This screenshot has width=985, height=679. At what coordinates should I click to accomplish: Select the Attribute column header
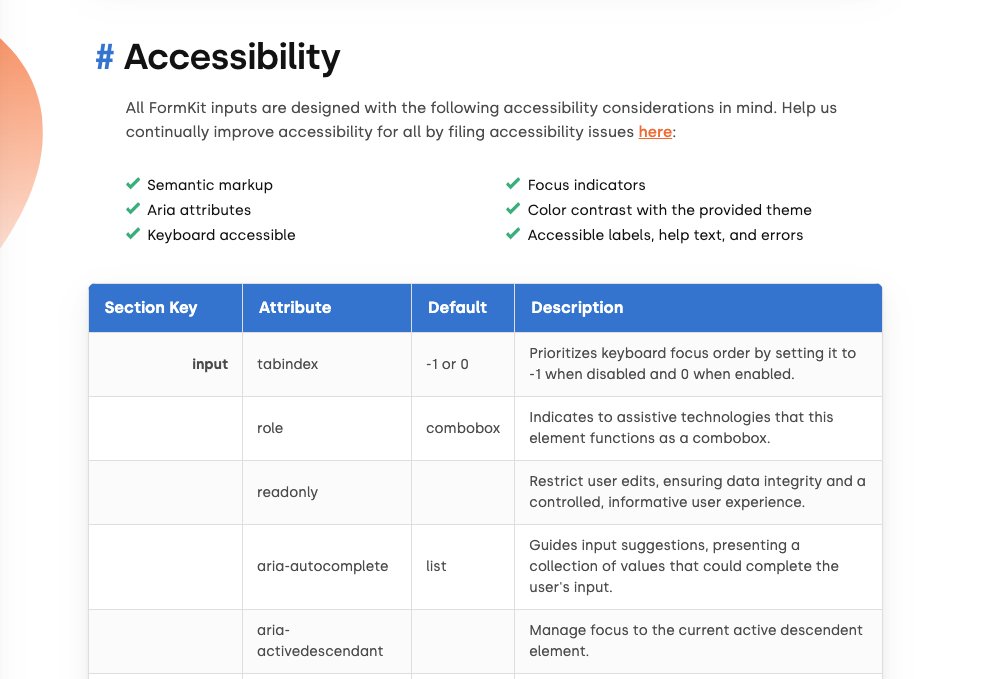click(x=327, y=308)
